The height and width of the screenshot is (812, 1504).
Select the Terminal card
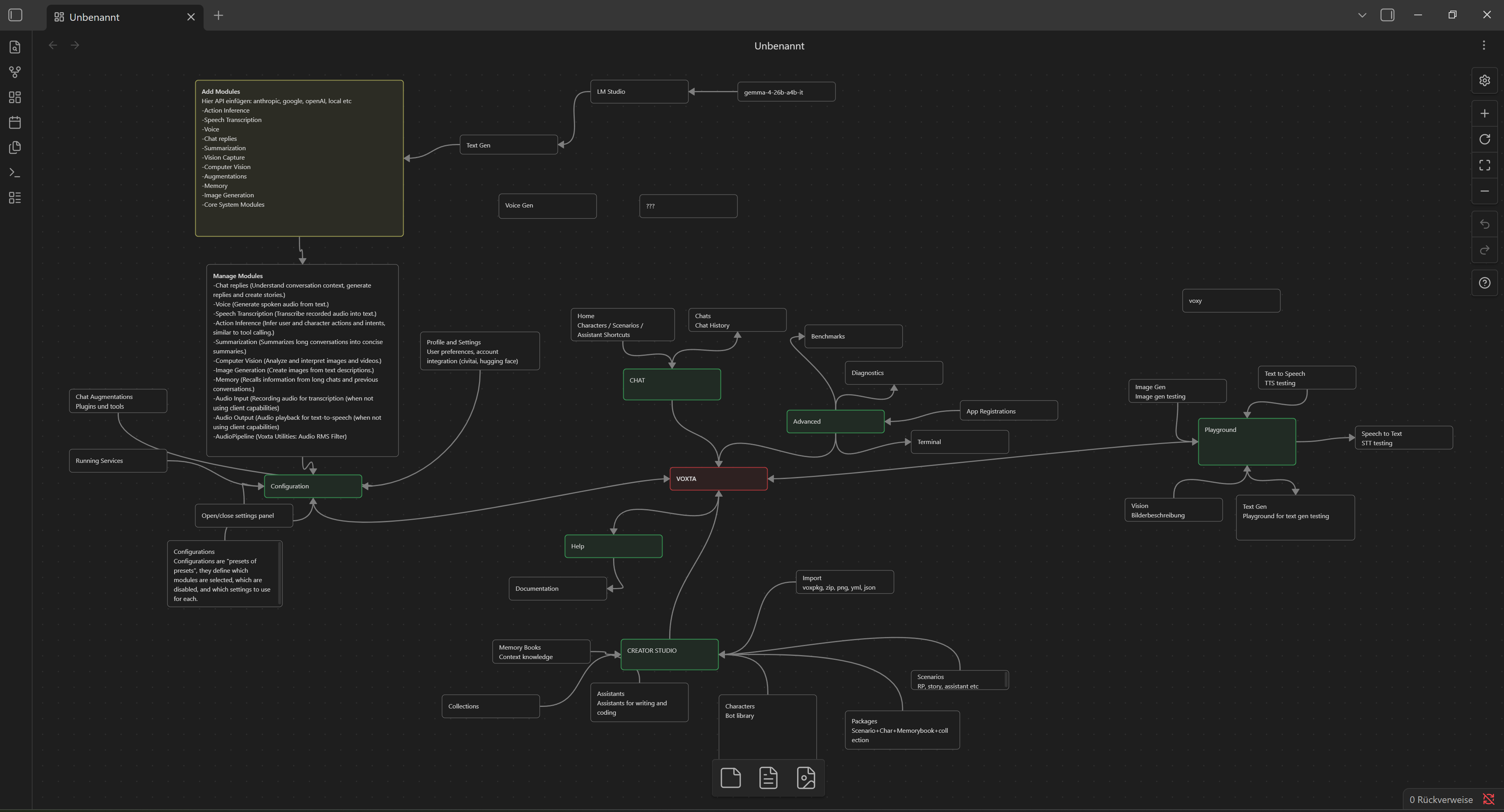pos(959,442)
